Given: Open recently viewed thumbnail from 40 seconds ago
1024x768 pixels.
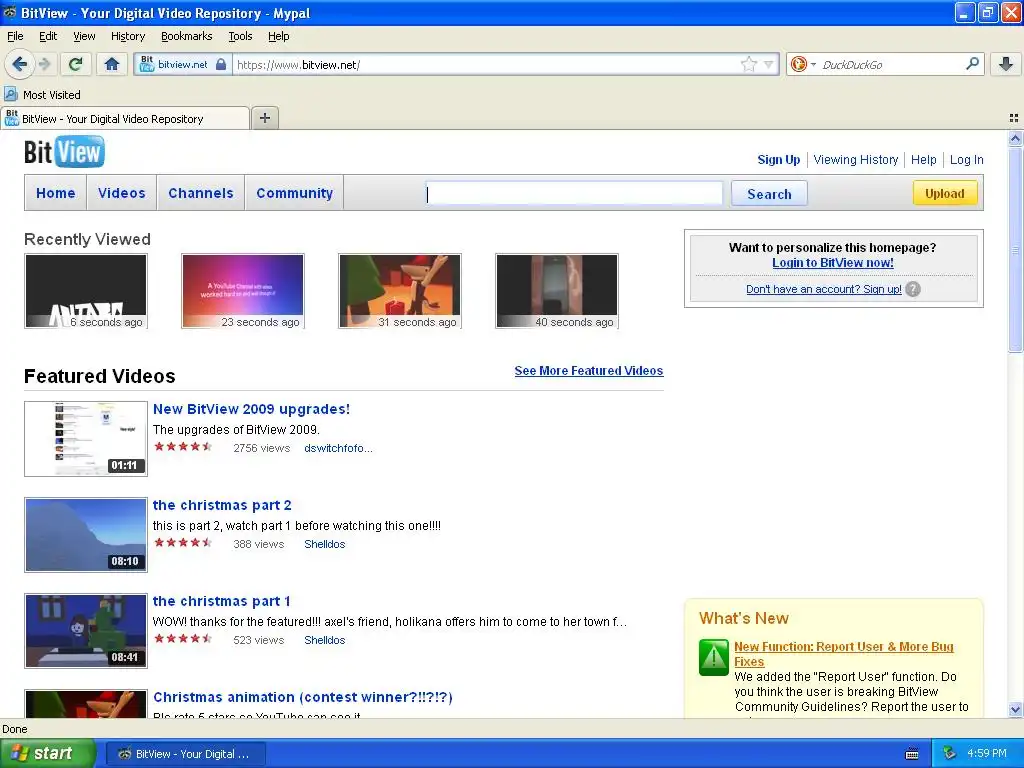Looking at the screenshot, I should [x=556, y=291].
